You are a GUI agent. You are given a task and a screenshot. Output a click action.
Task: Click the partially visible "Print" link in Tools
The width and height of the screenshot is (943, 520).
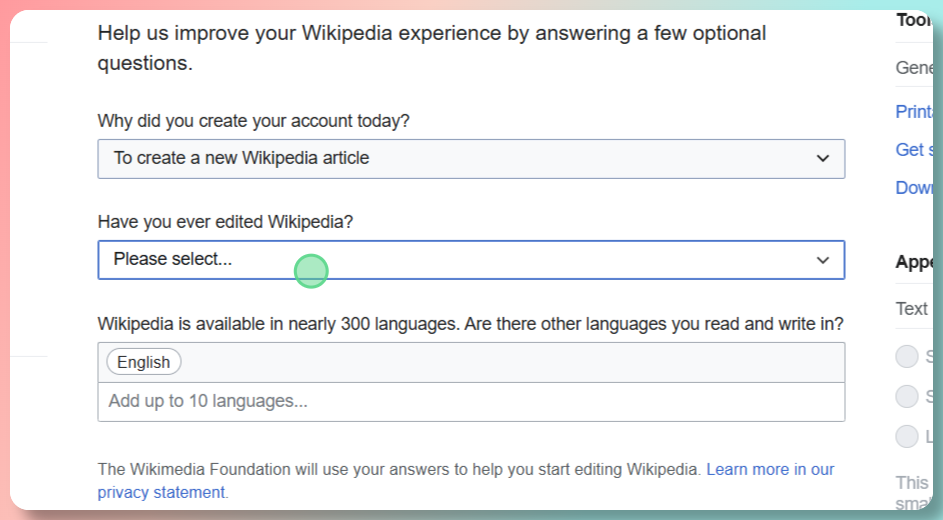click(x=914, y=111)
